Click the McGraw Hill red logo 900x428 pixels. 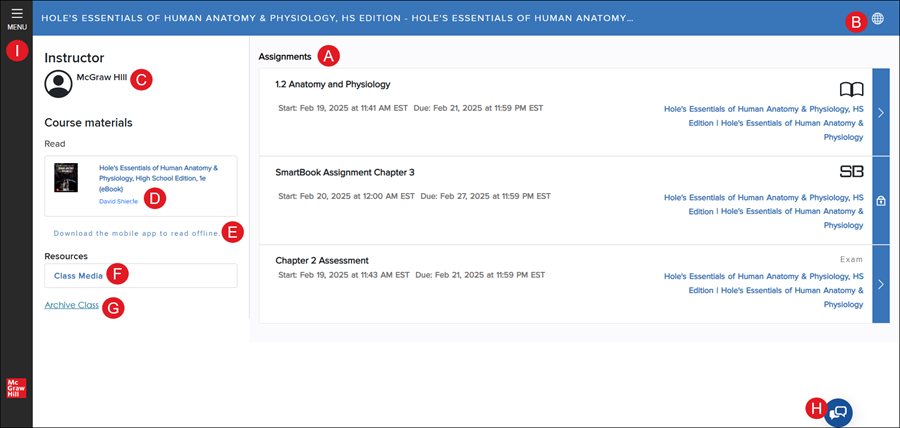(x=16, y=389)
